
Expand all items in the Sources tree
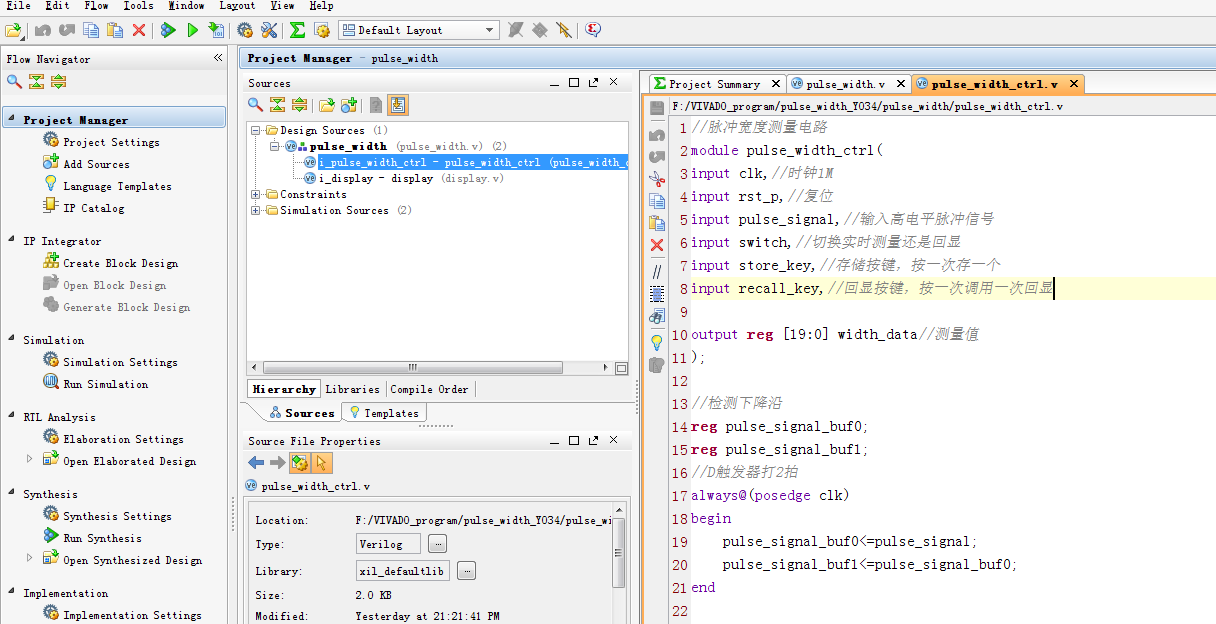301,104
